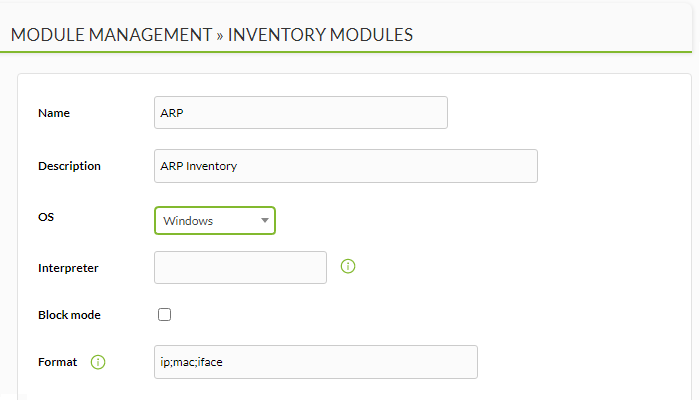Open the OS dropdown showing Windows
The height and width of the screenshot is (400, 700).
point(215,221)
